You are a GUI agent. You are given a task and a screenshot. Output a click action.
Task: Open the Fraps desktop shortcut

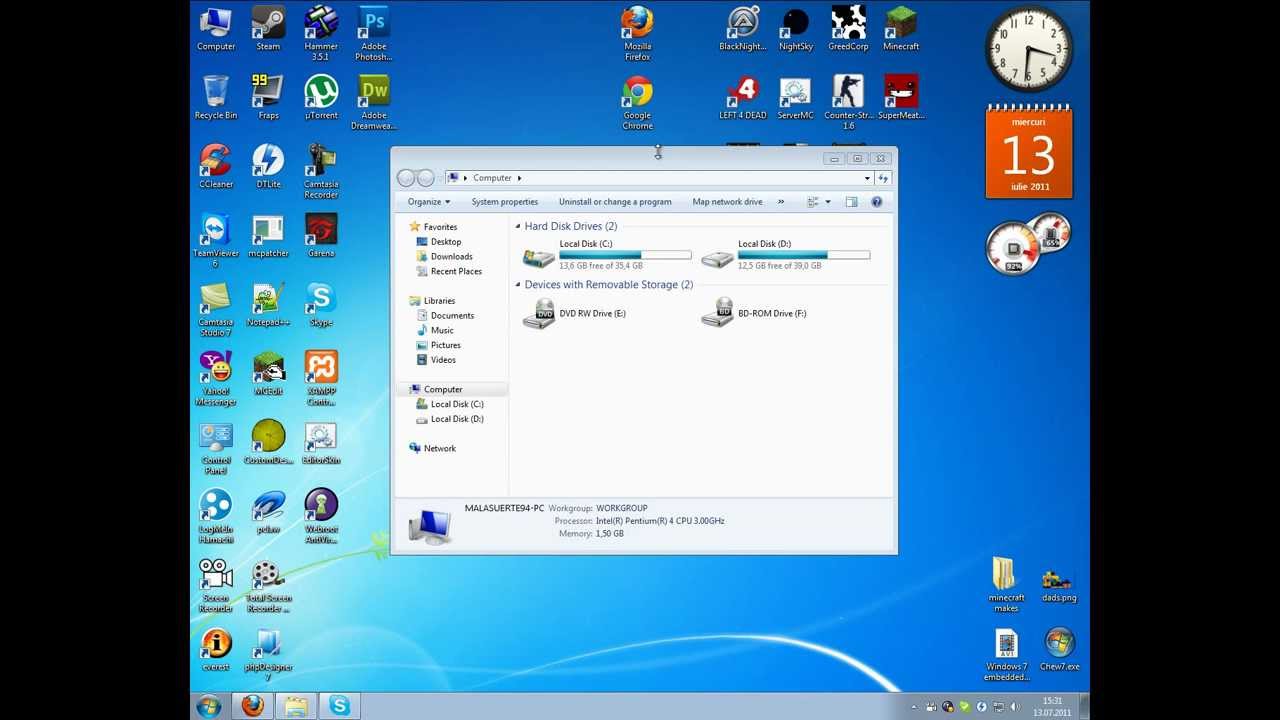tap(268, 97)
